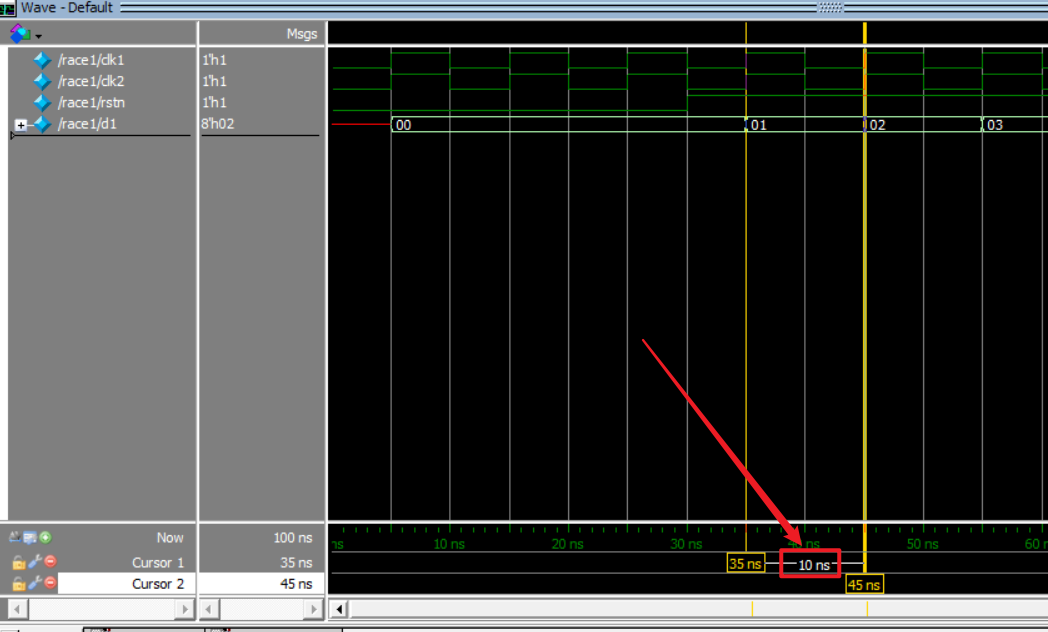This screenshot has width=1048, height=632.
Task: Open the signal objects icon in pane header
Action: pyautogui.click(x=20, y=33)
